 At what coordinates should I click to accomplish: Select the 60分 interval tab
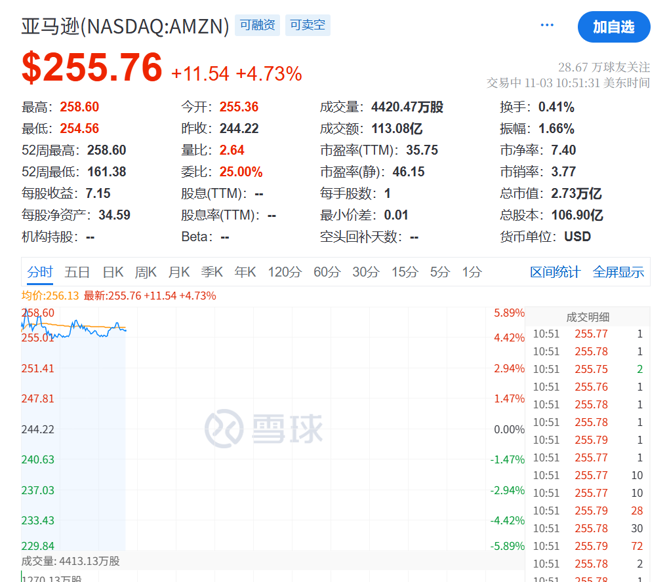click(x=327, y=272)
